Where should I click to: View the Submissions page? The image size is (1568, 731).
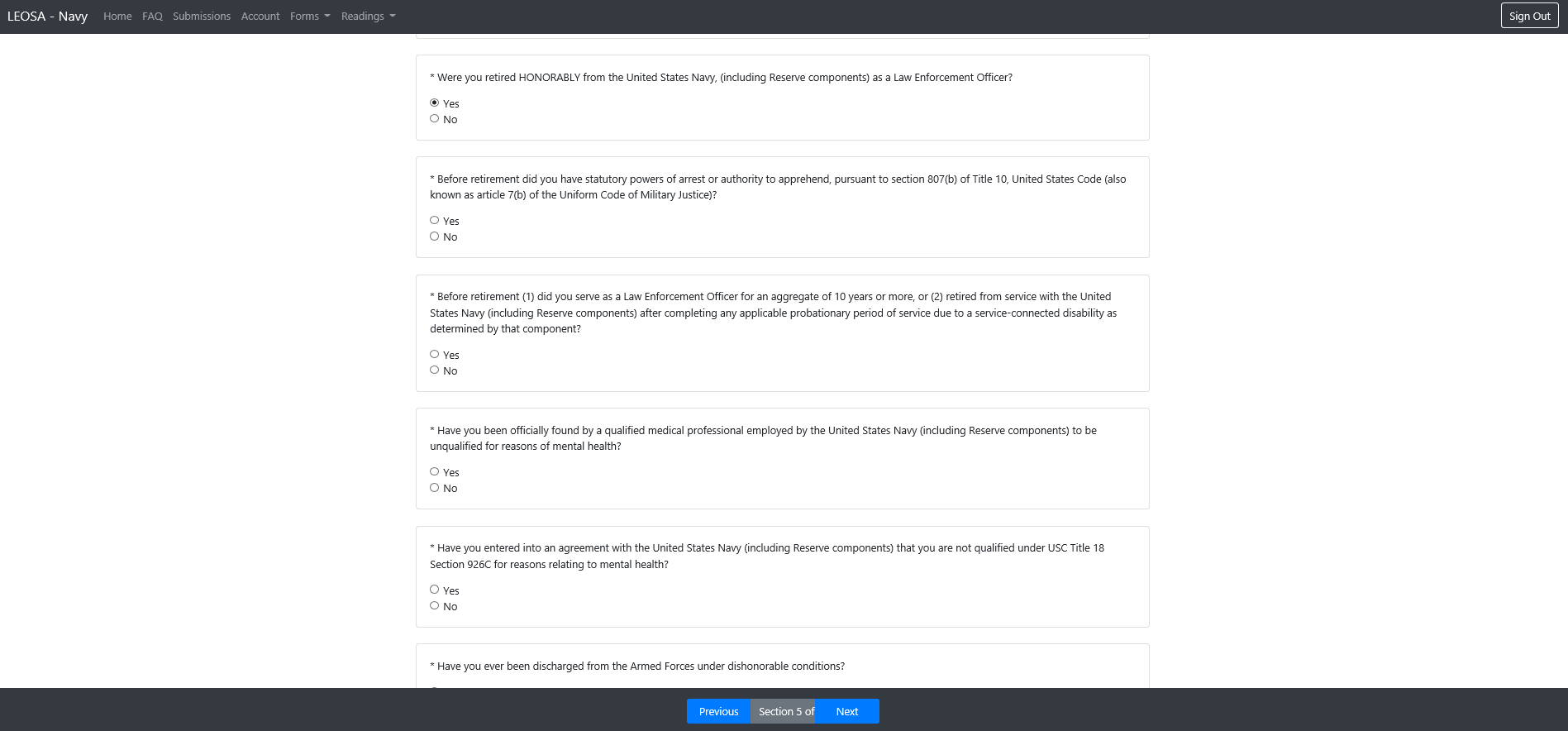coord(202,17)
